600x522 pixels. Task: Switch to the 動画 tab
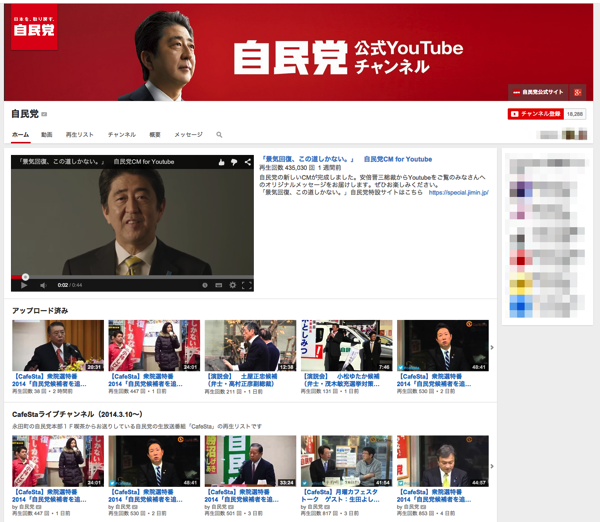coord(47,135)
